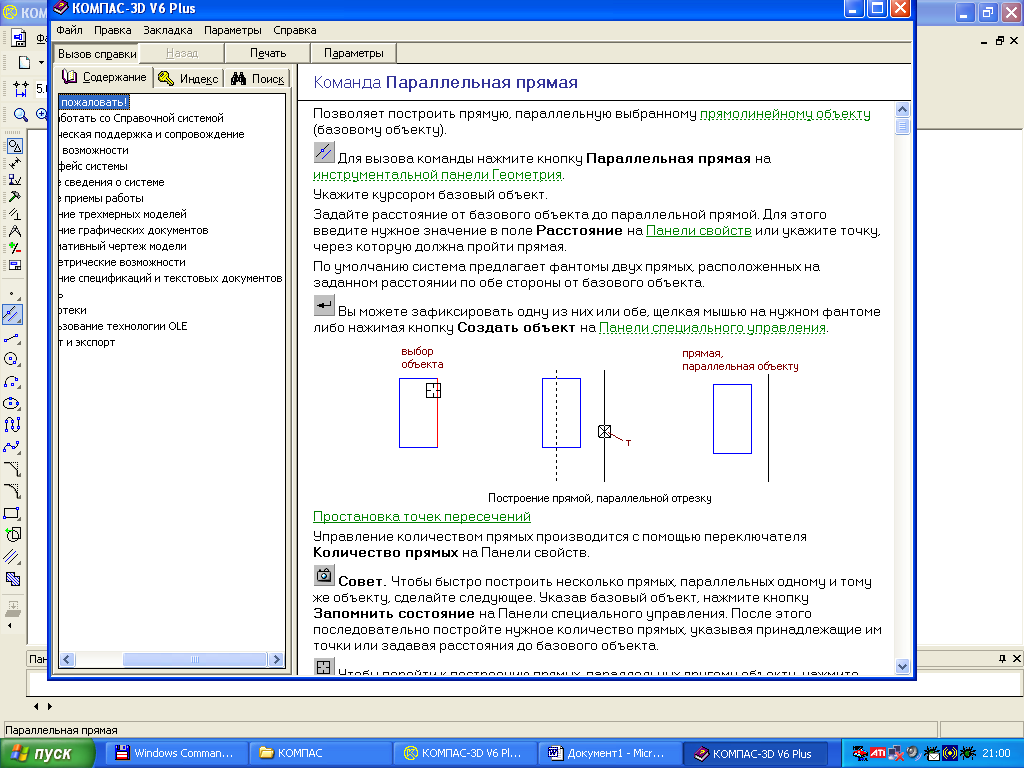Select the трехмерных моделей contents entry
Image resolution: width=1024 pixels, height=768 pixels.
(x=123, y=214)
